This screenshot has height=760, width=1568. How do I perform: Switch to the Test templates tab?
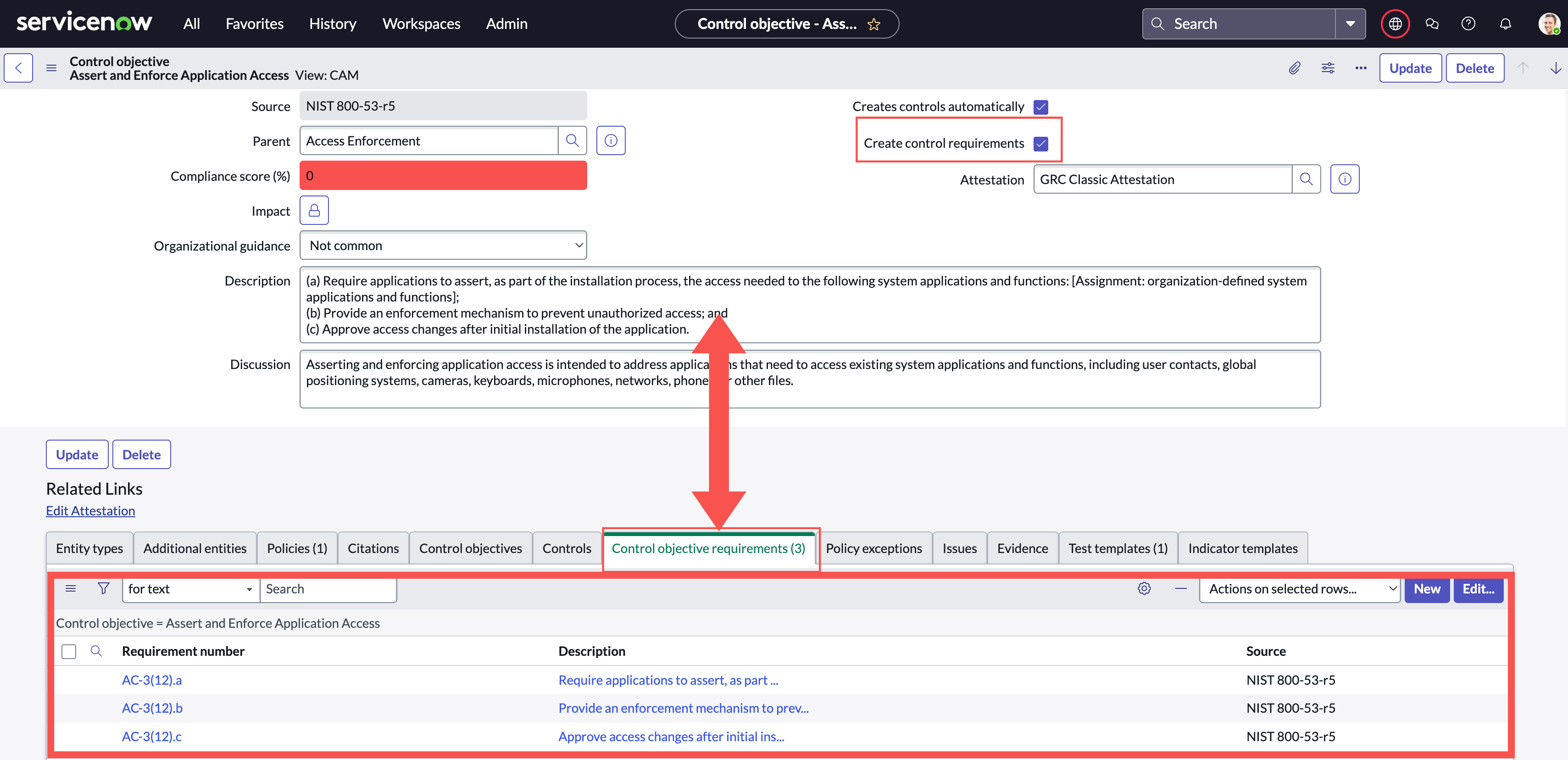[1118, 548]
